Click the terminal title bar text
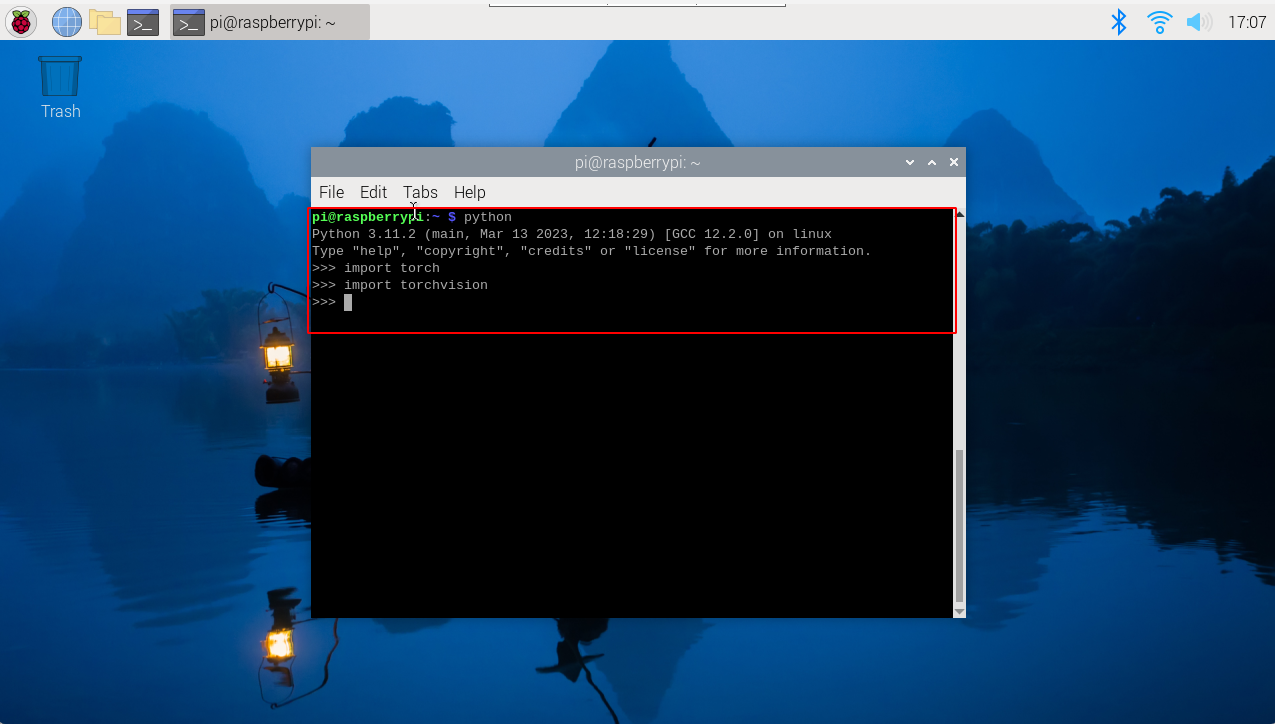This screenshot has height=724, width=1275. pos(637,162)
